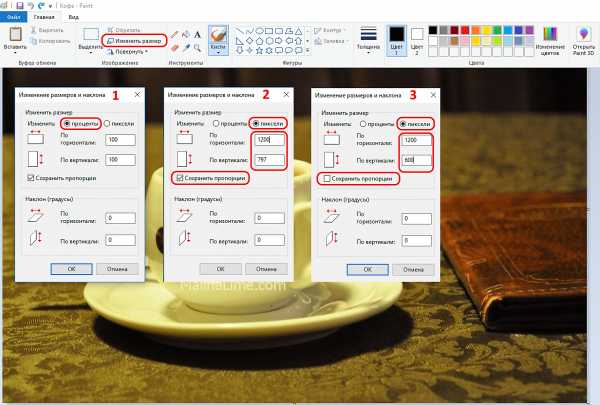Choose the diamond shape
Viewport: 600px width, 405px height.
click(249, 41)
